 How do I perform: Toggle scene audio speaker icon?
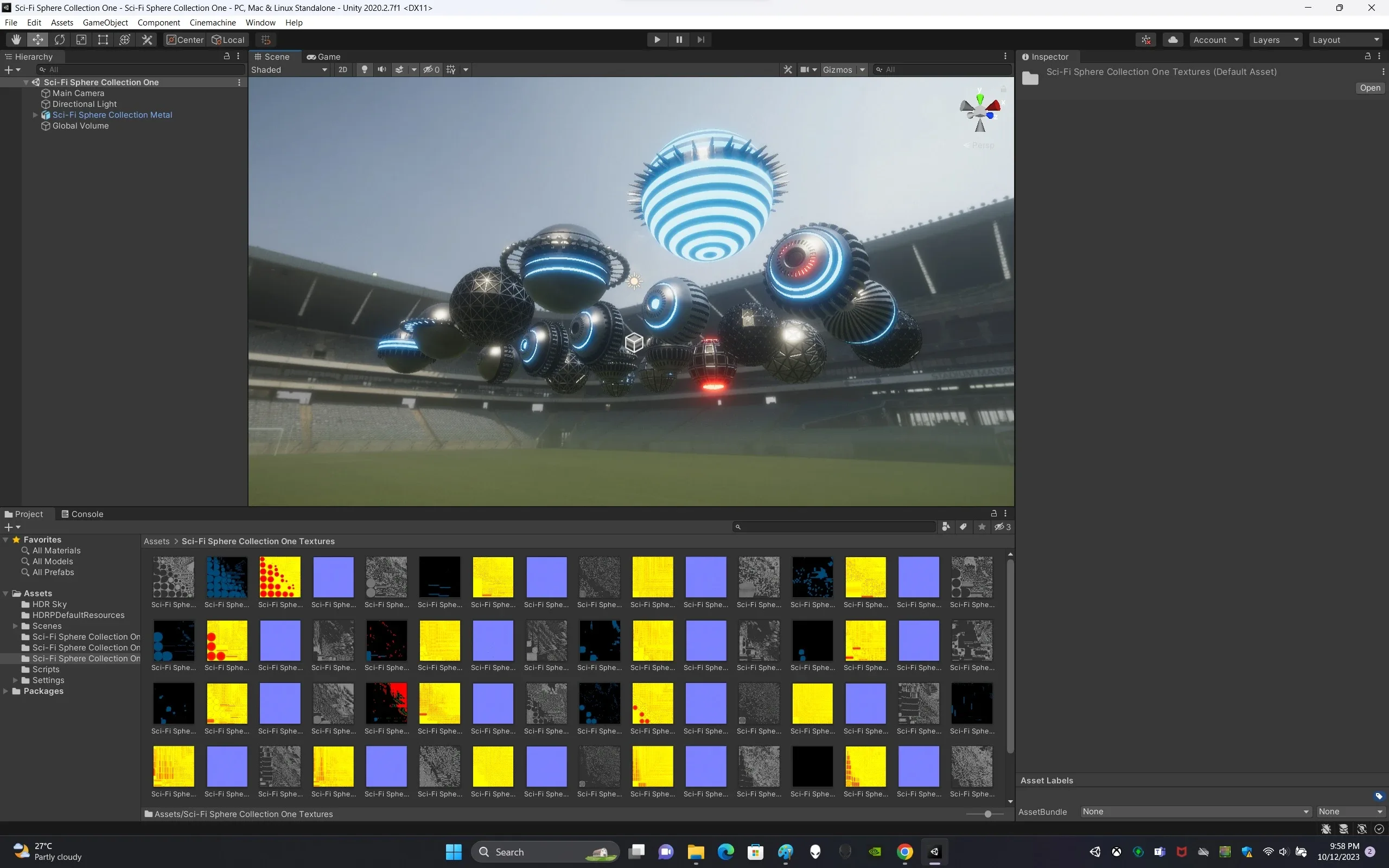tap(381, 69)
